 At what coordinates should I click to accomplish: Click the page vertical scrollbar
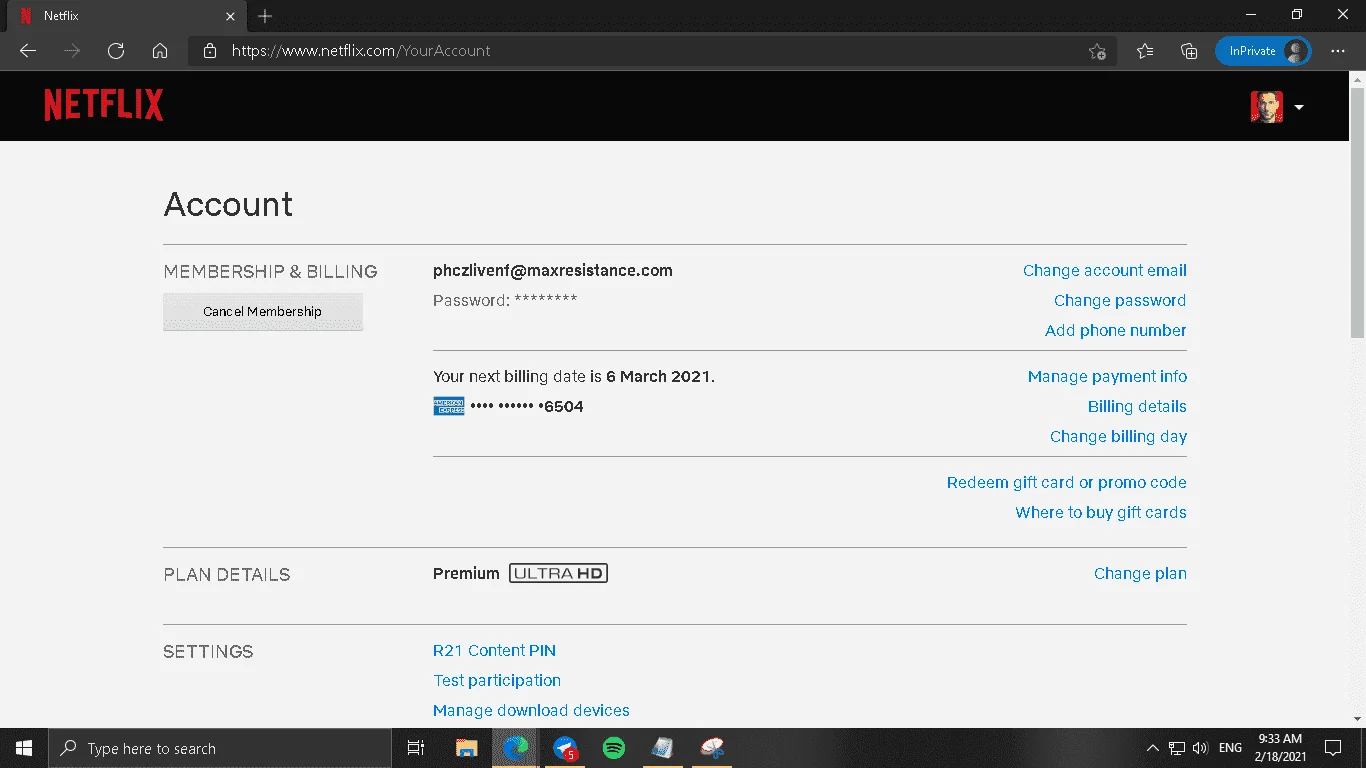pos(1357,212)
